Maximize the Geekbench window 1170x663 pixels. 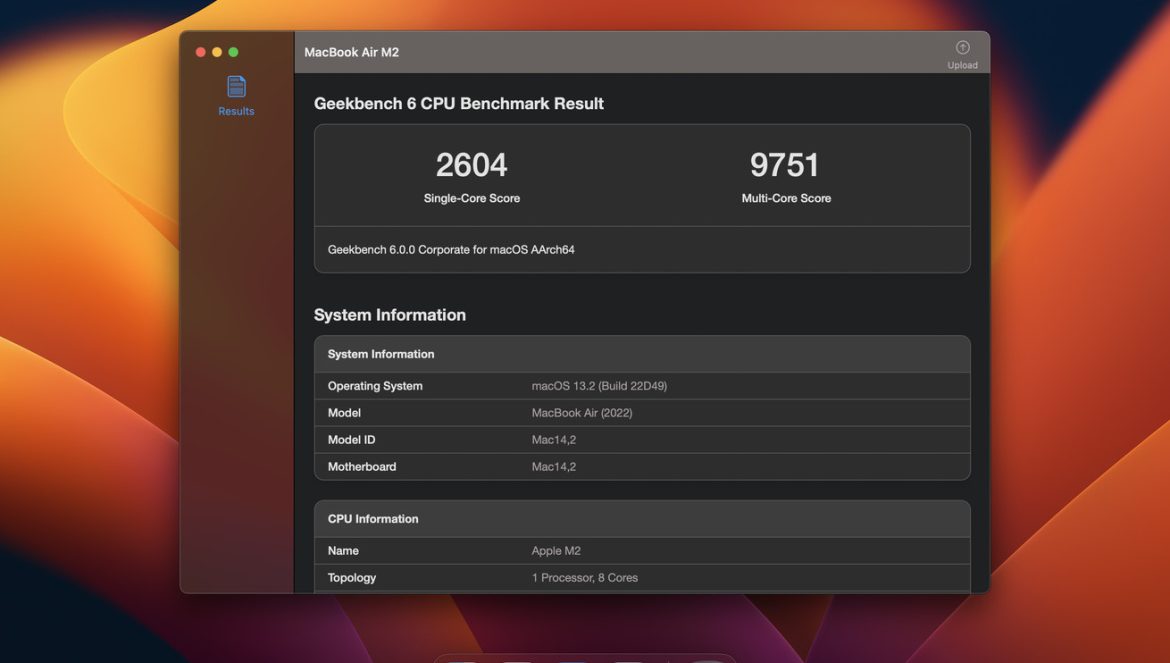coord(234,52)
